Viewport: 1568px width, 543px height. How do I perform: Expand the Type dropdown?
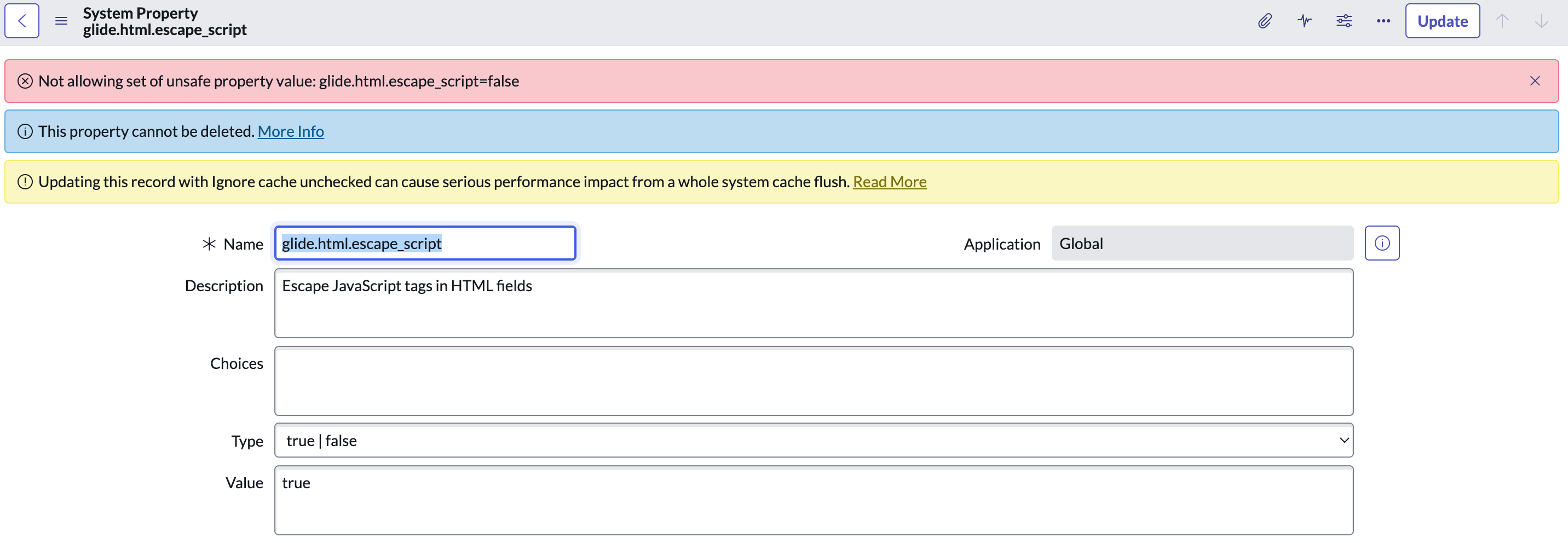[x=813, y=440]
